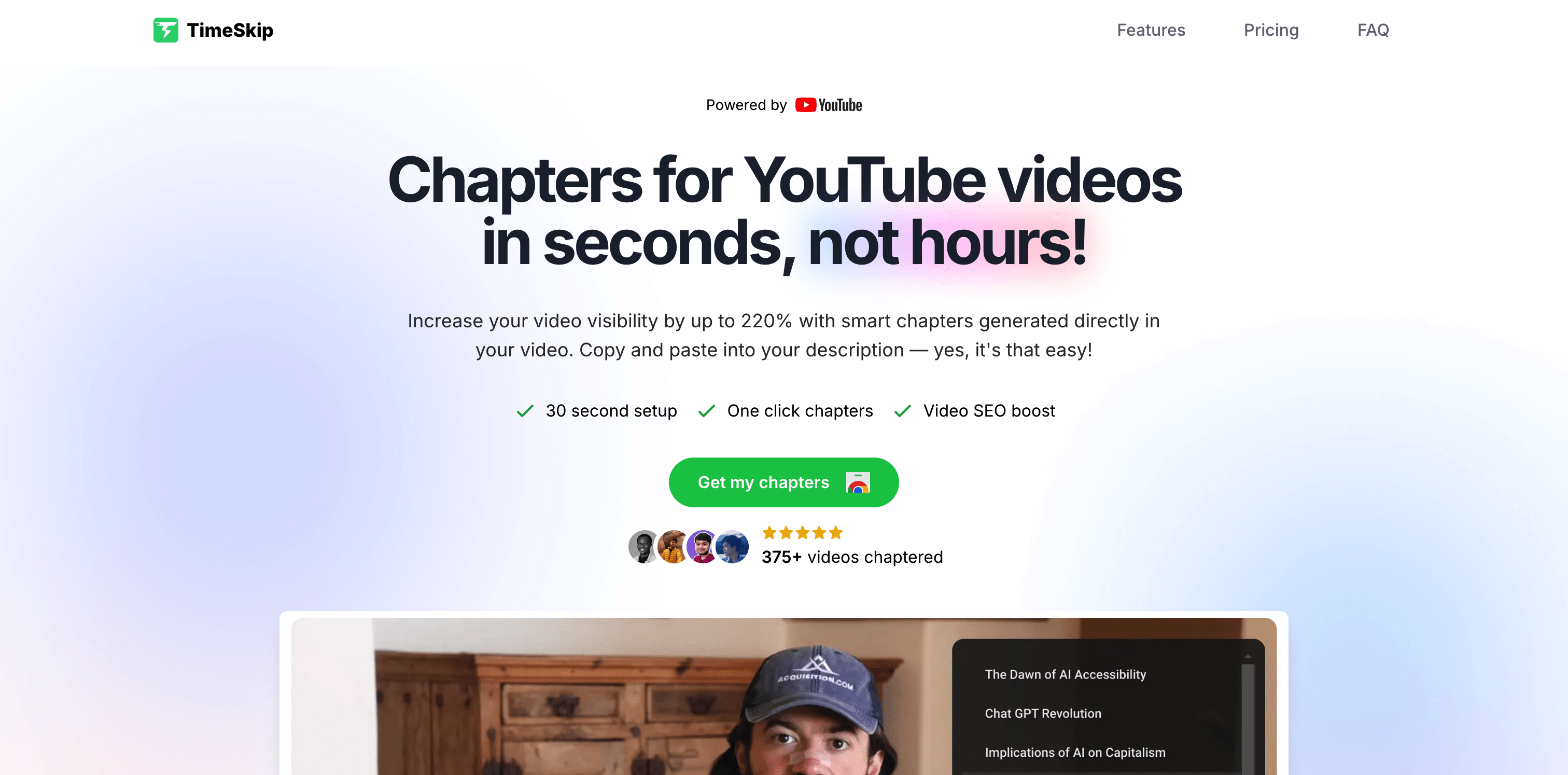The width and height of the screenshot is (1568, 775).
Task: Click the Get my chapters button
Action: [x=783, y=482]
